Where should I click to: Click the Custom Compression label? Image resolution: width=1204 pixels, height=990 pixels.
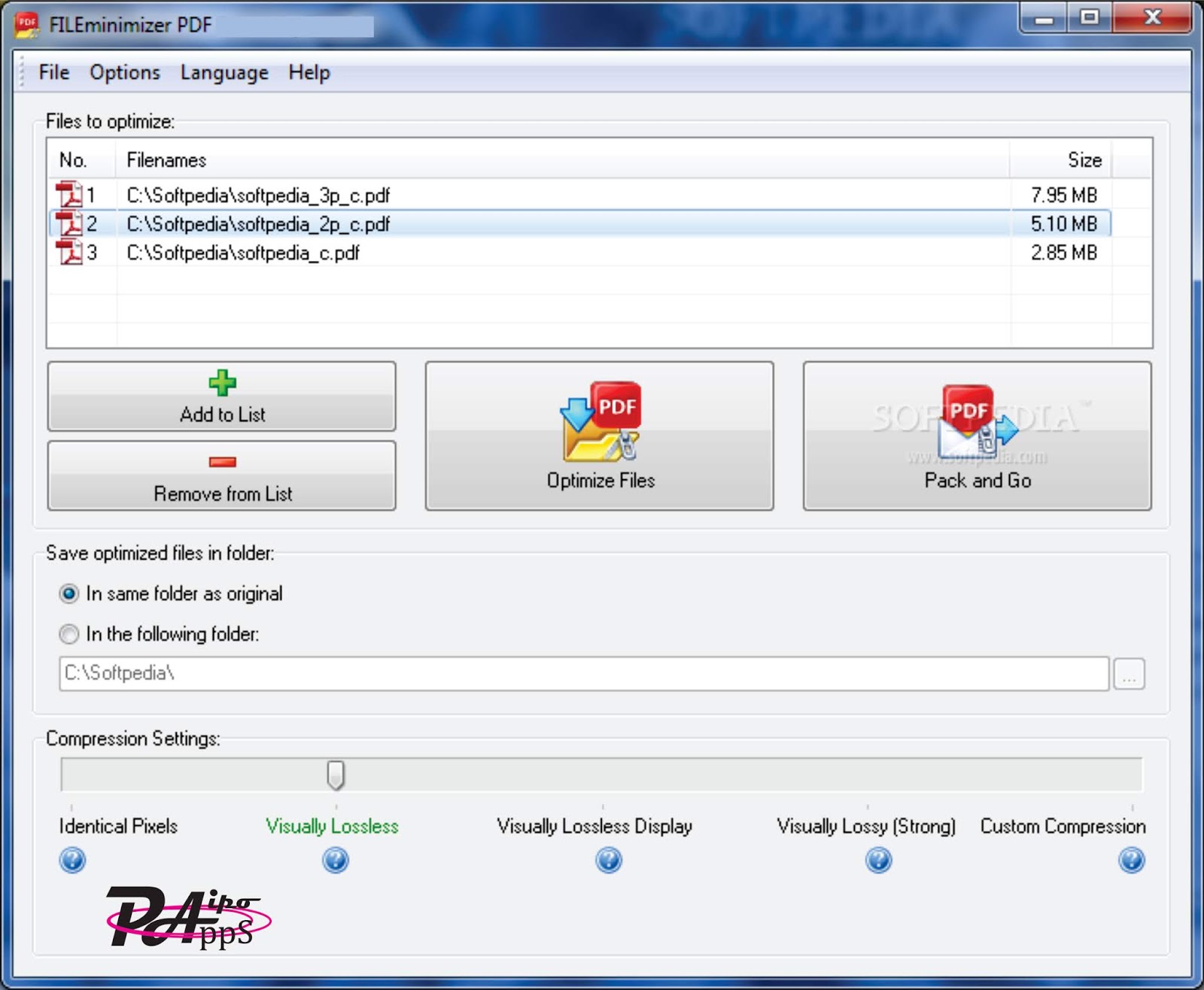tap(1063, 827)
